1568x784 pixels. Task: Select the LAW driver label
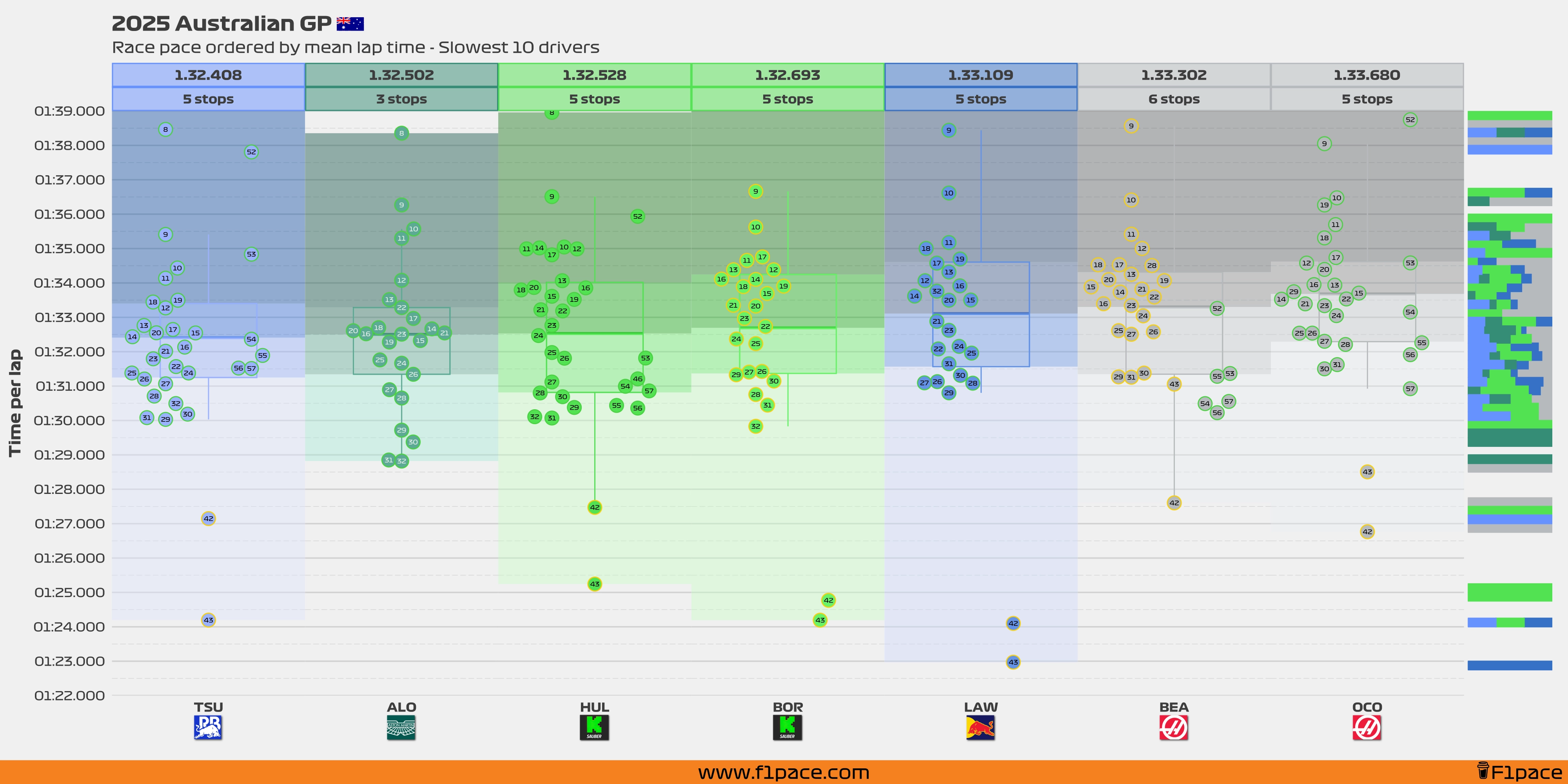[981, 707]
